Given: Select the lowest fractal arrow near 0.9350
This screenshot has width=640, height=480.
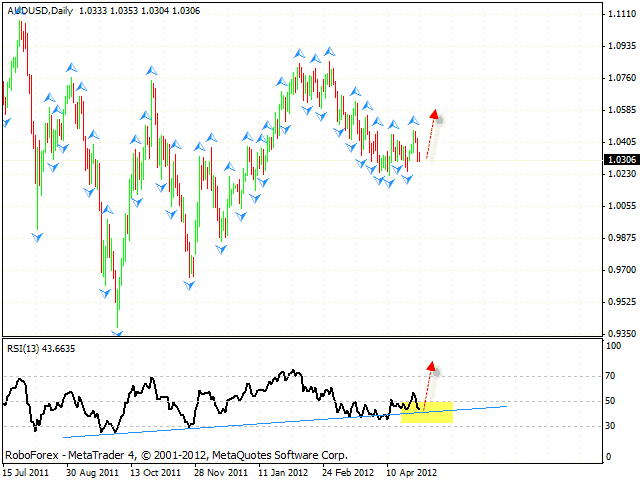Looking at the screenshot, I should click(118, 333).
